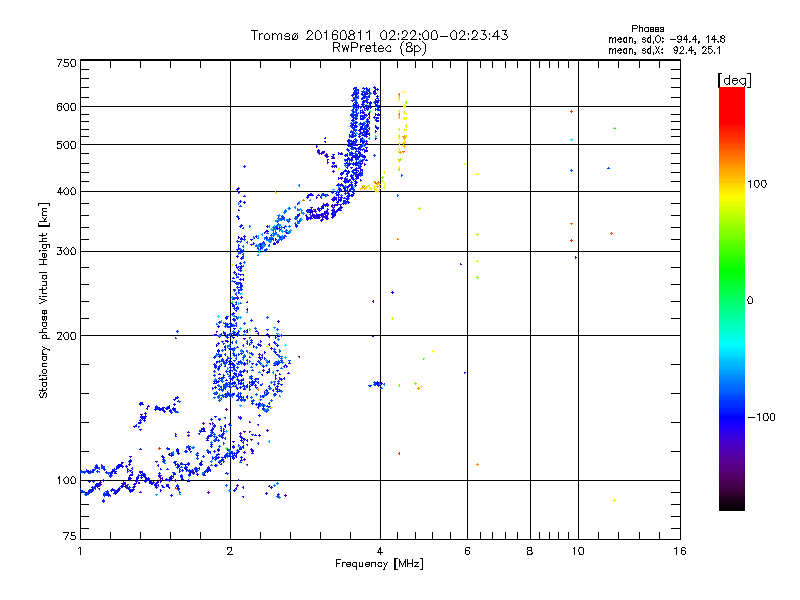Screen dimensions: 800x600
Task: Click the yellow-orange X-mode trace near 4.4 MHz
Action: 402,130
